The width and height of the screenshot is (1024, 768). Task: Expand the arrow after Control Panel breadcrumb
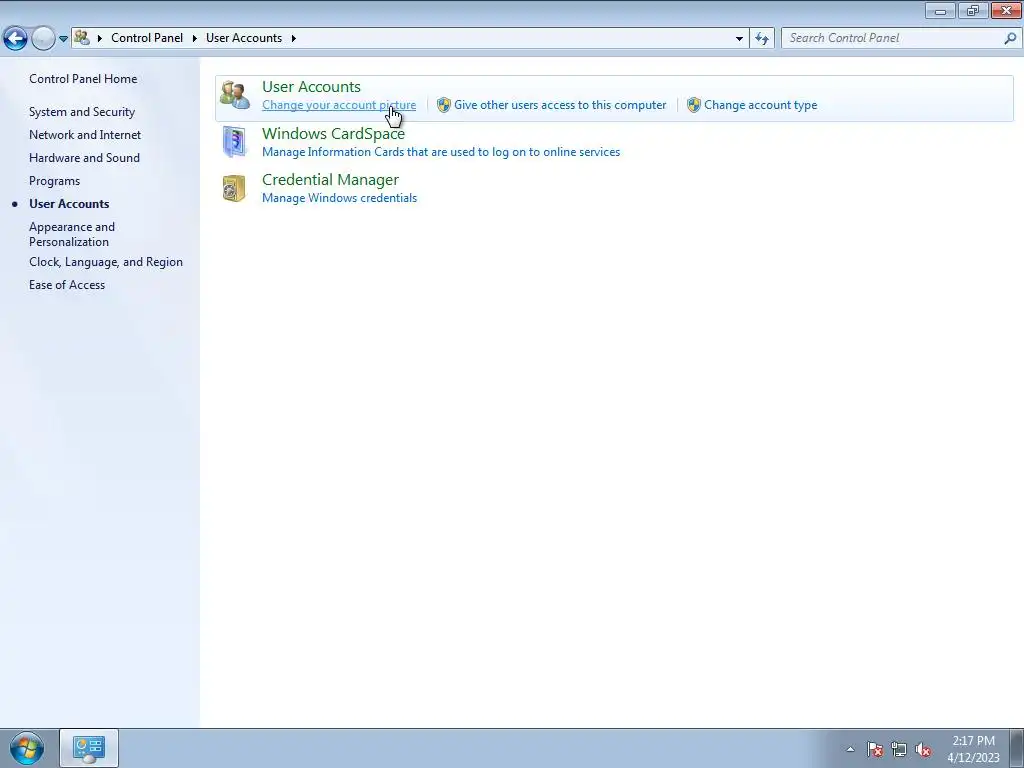tap(195, 39)
